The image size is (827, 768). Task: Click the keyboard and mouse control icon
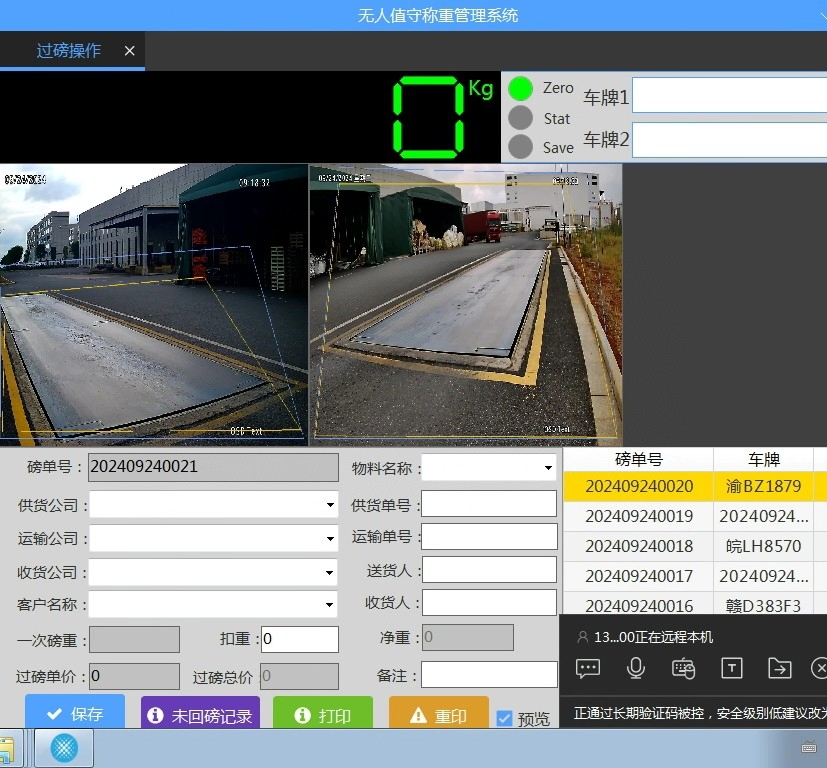coord(684,668)
